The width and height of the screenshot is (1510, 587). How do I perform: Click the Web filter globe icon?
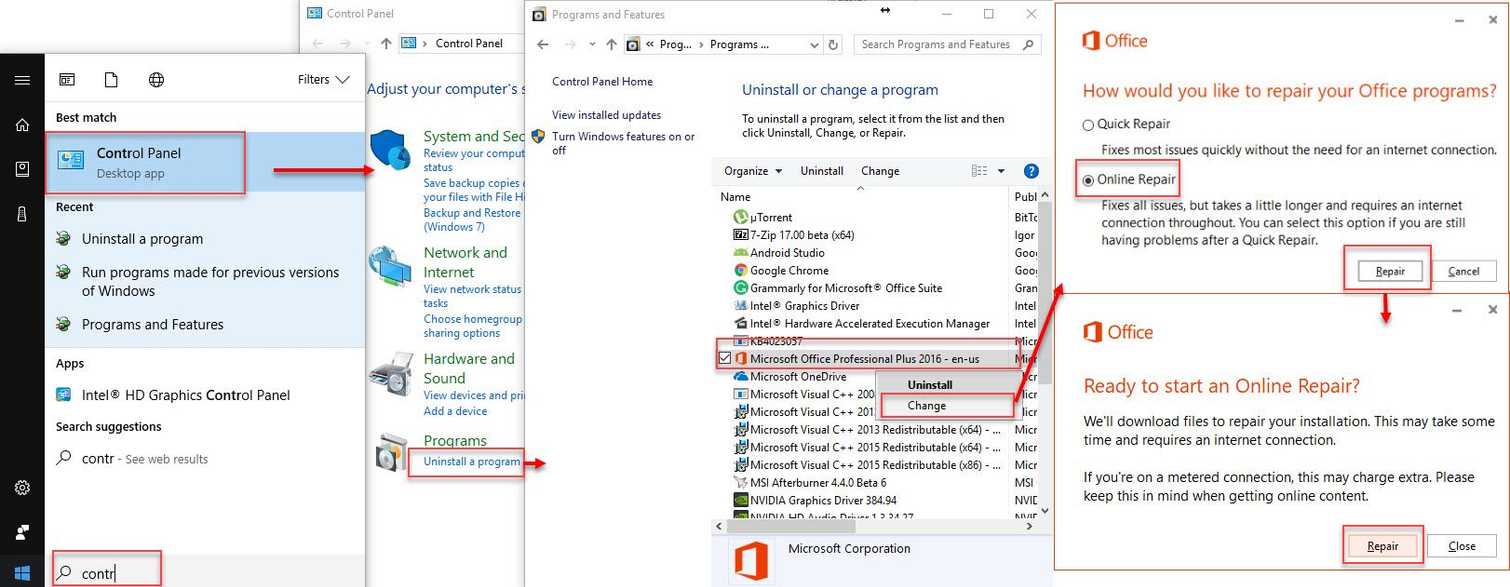155,79
